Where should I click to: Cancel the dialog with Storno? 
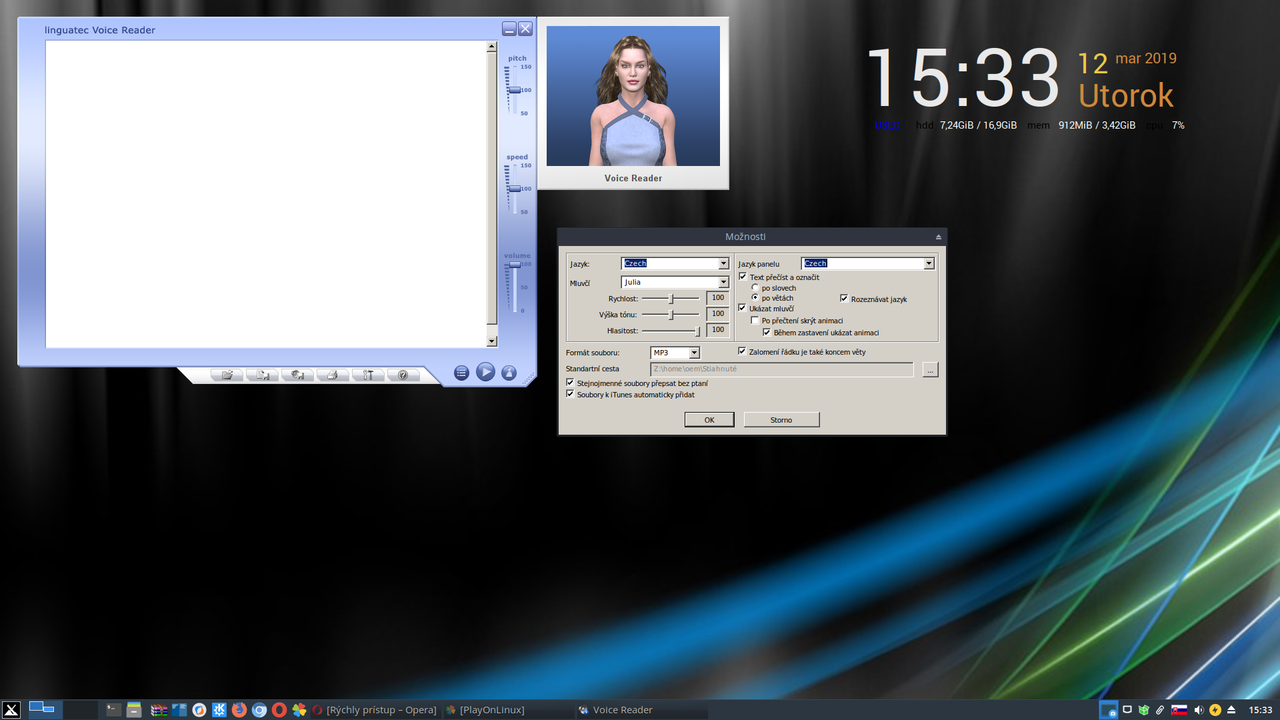(781, 420)
